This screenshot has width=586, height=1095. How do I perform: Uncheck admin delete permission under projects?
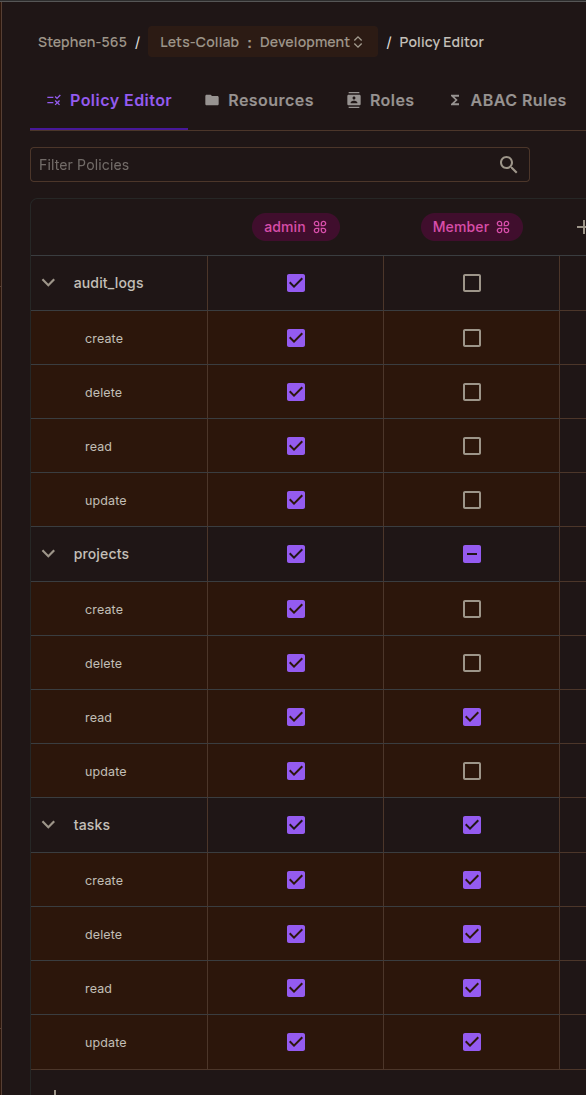click(296, 663)
